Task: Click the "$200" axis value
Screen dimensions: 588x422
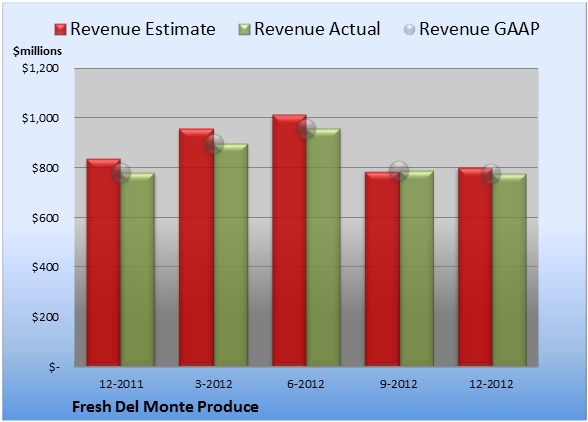Action: (45, 317)
